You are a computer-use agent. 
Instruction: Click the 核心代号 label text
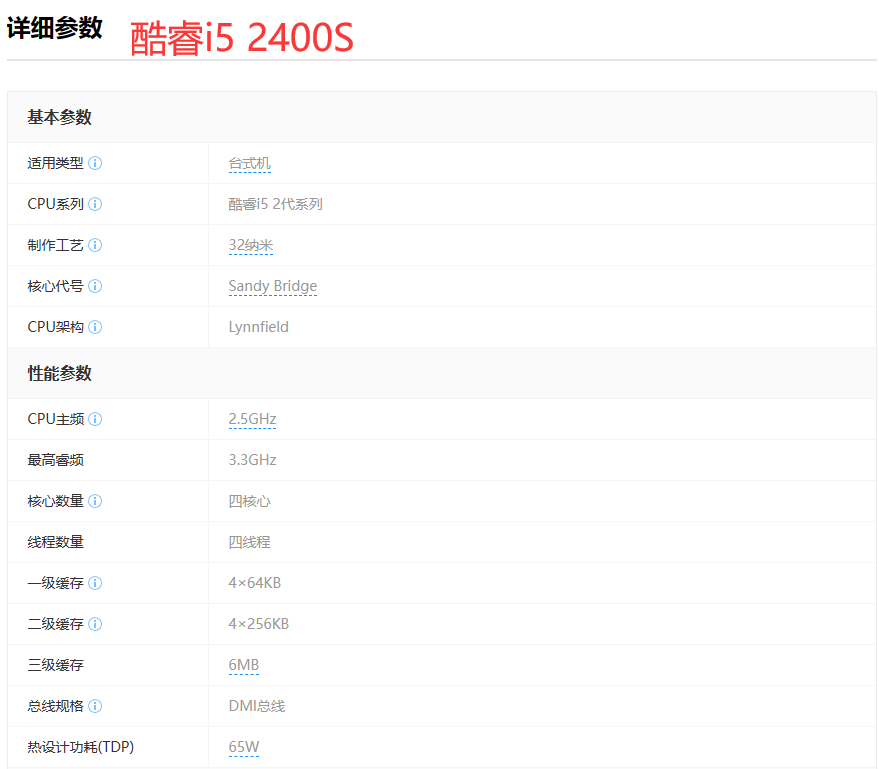[55, 286]
